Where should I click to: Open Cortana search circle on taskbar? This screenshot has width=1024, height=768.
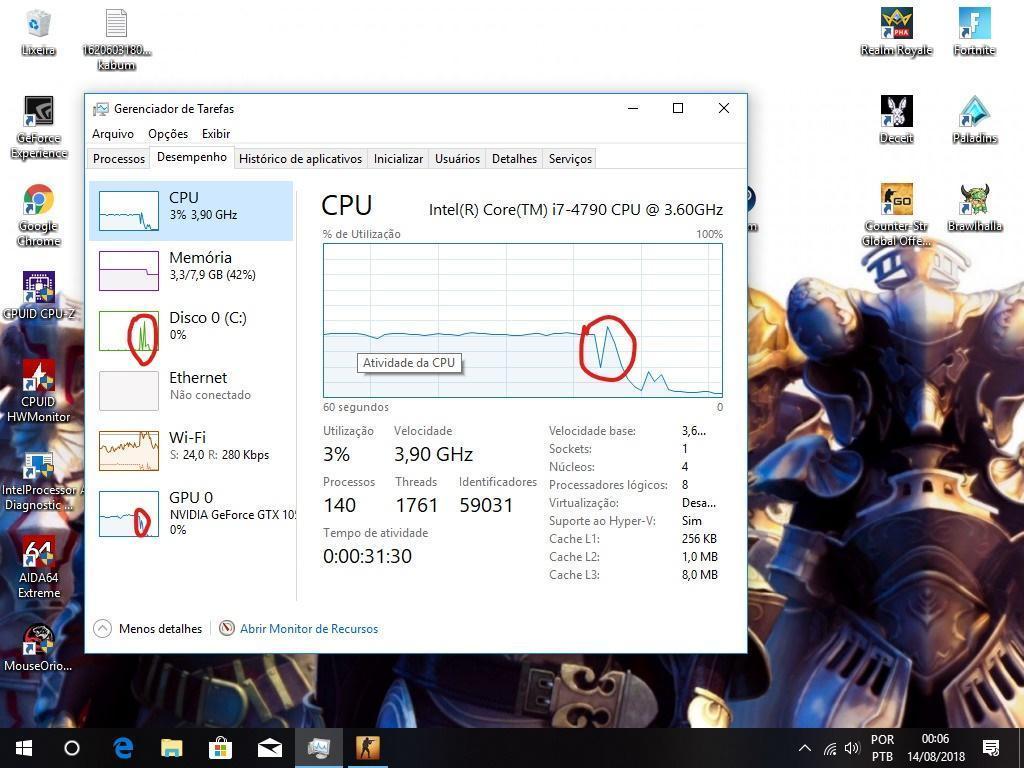pyautogui.click(x=72, y=748)
